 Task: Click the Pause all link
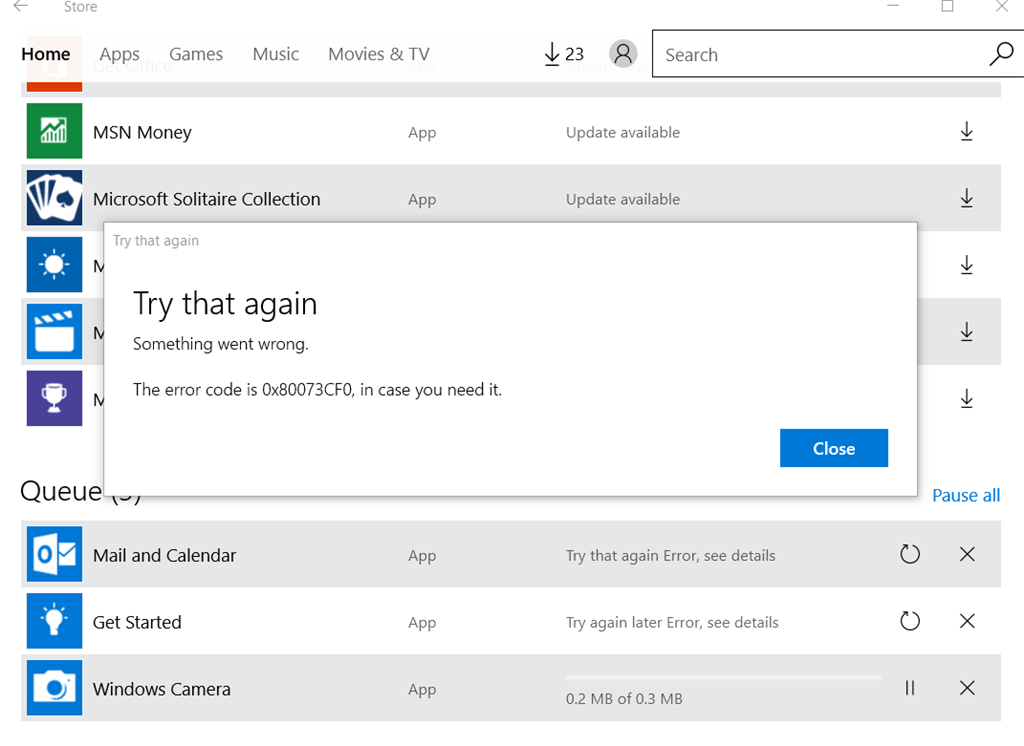click(x=966, y=495)
